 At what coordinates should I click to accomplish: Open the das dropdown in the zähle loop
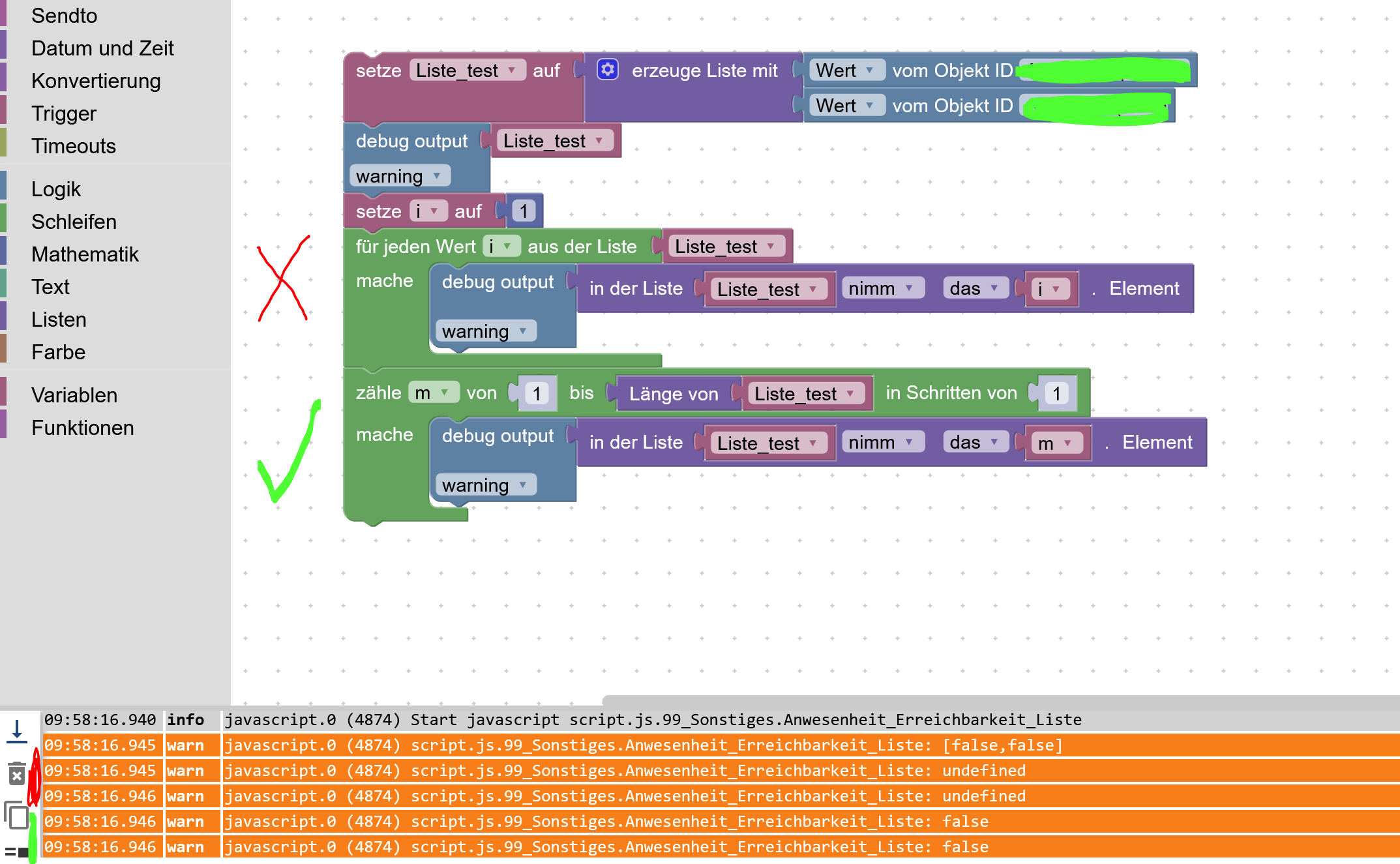(x=974, y=442)
